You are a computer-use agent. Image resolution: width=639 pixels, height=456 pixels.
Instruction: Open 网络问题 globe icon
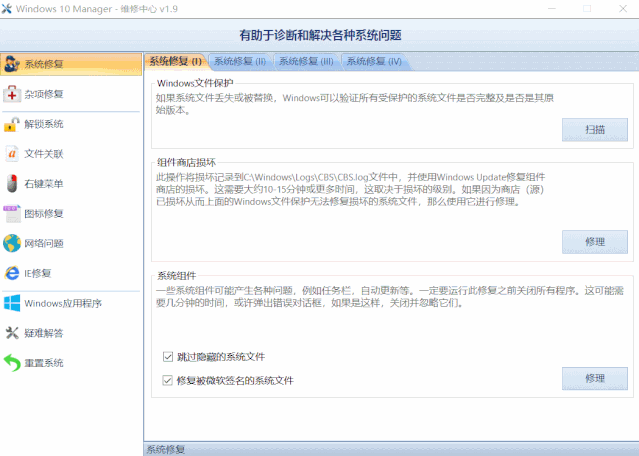(x=12, y=243)
